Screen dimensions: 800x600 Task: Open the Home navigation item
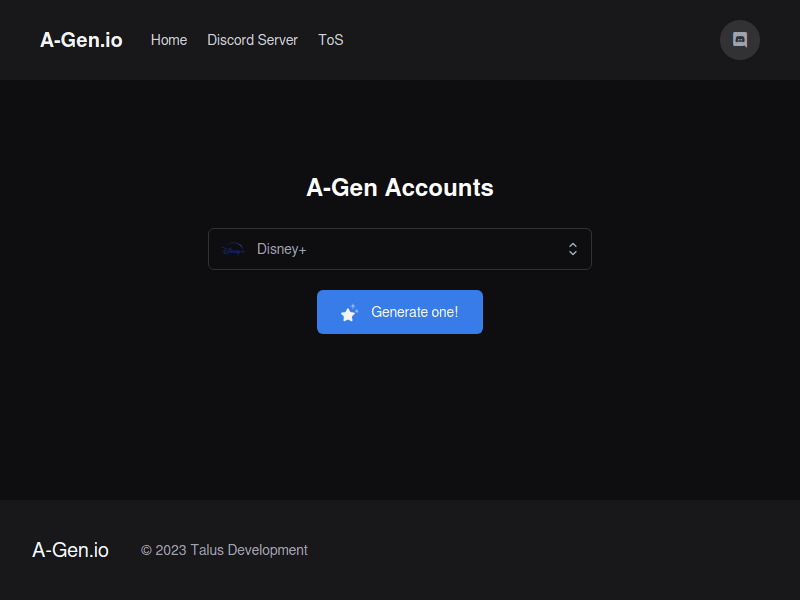pos(169,40)
